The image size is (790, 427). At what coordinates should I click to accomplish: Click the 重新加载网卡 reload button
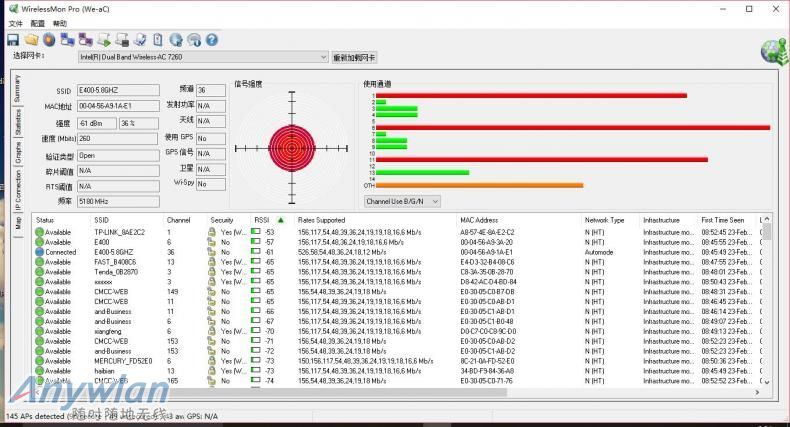pyautogui.click(x=355, y=58)
